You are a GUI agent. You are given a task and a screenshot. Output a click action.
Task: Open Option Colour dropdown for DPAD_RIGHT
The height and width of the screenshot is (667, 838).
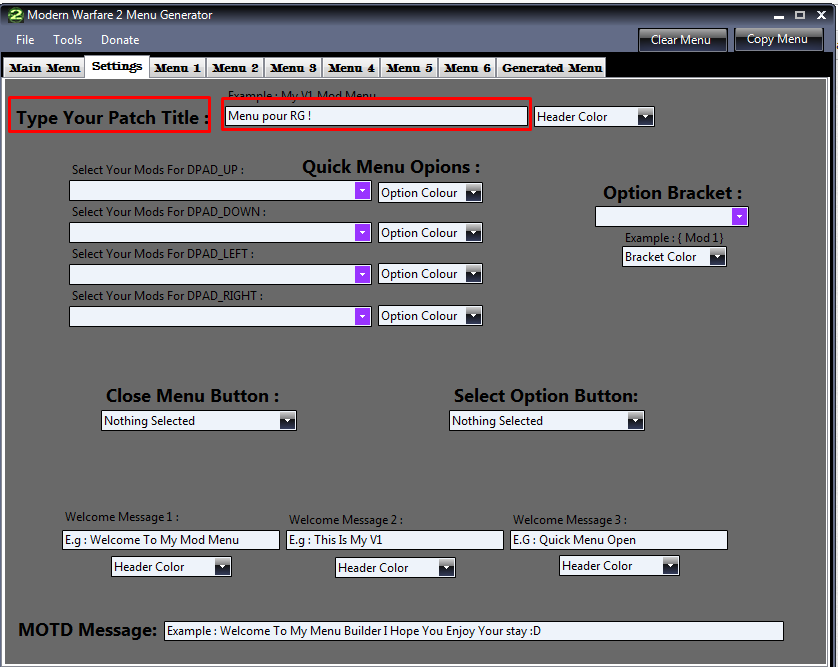(430, 316)
